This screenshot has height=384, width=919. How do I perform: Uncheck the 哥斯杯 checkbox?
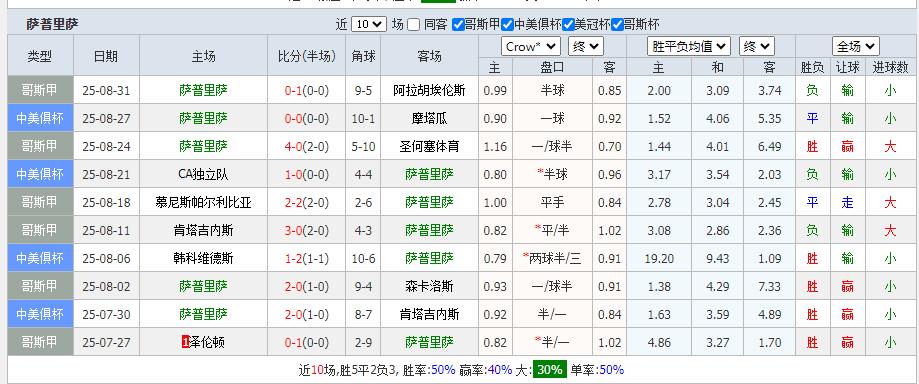tap(617, 25)
